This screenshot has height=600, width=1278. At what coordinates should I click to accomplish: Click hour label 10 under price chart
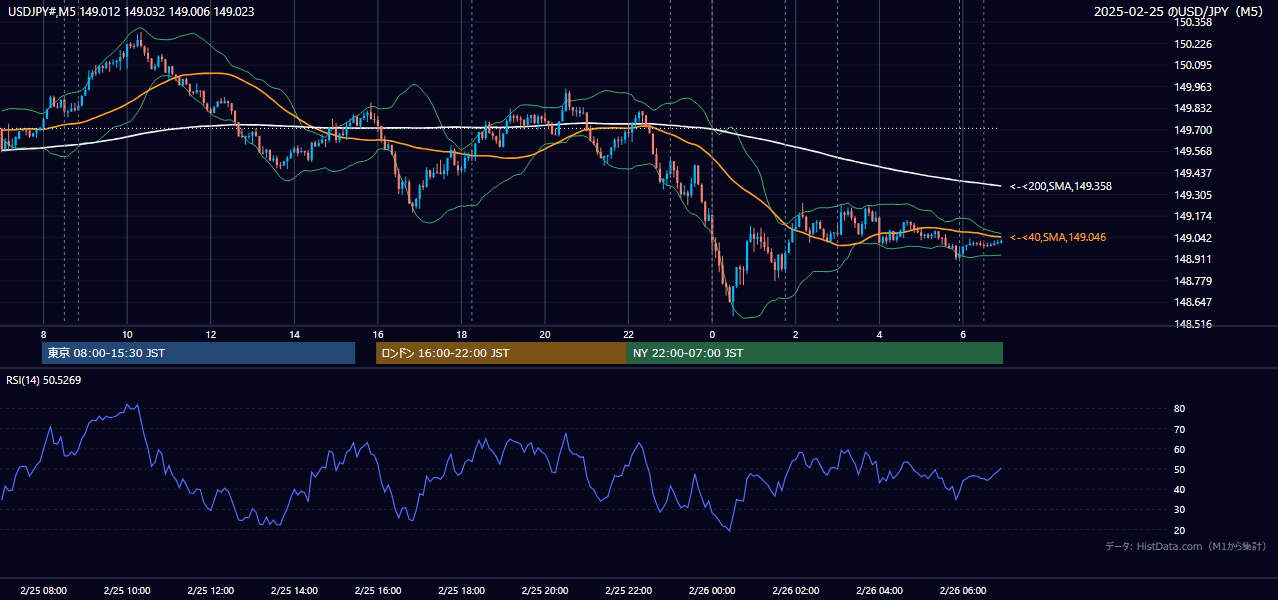127,334
